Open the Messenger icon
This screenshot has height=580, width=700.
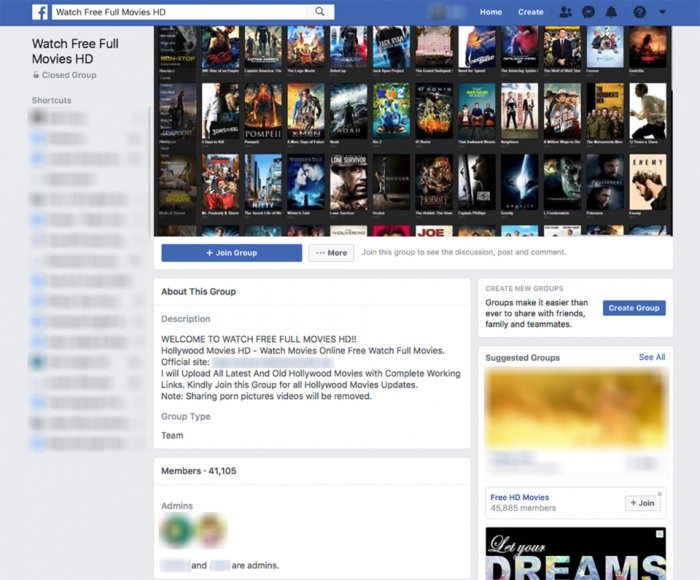(588, 12)
